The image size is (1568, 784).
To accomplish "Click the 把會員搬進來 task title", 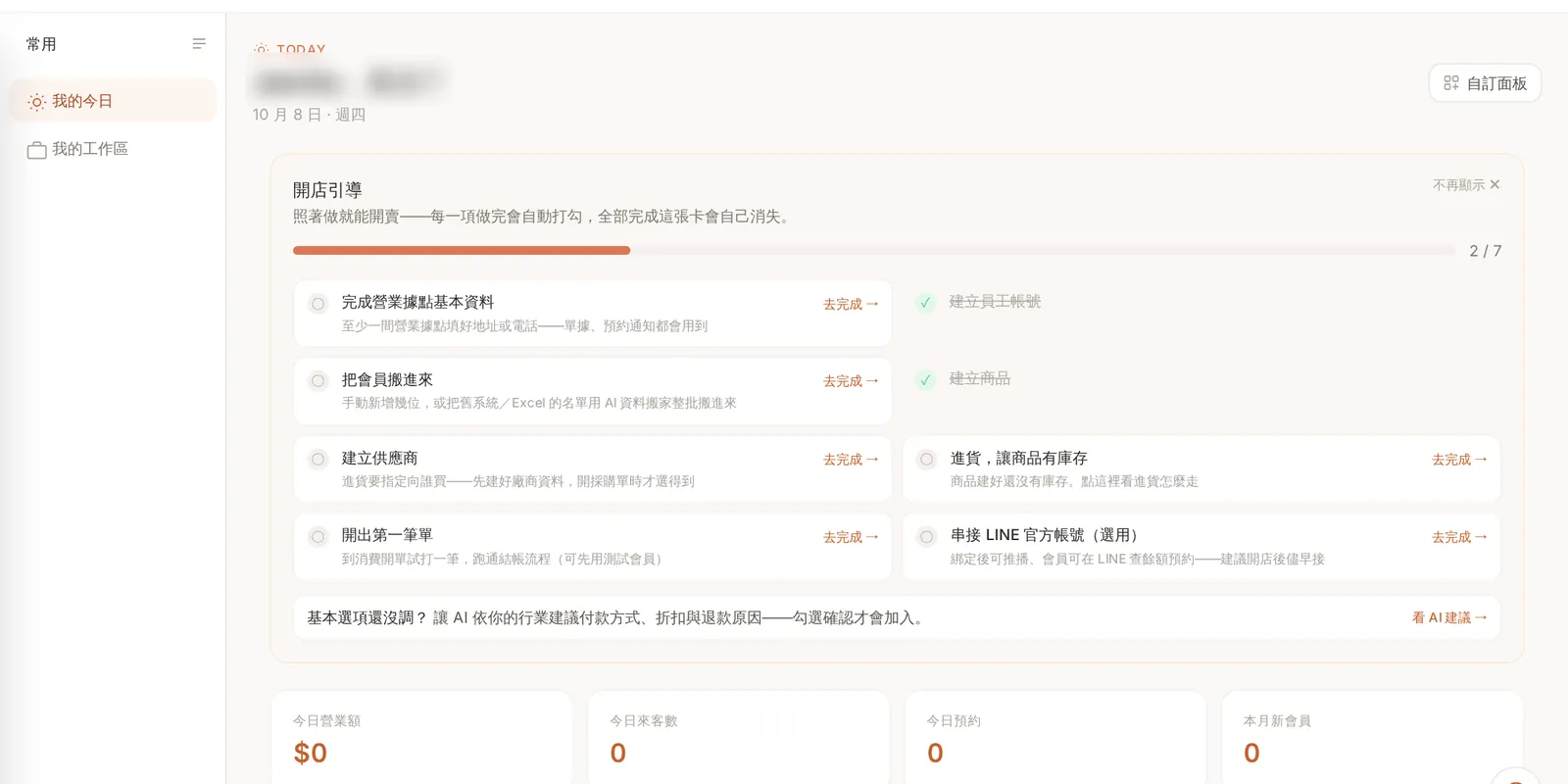I will tap(387, 379).
